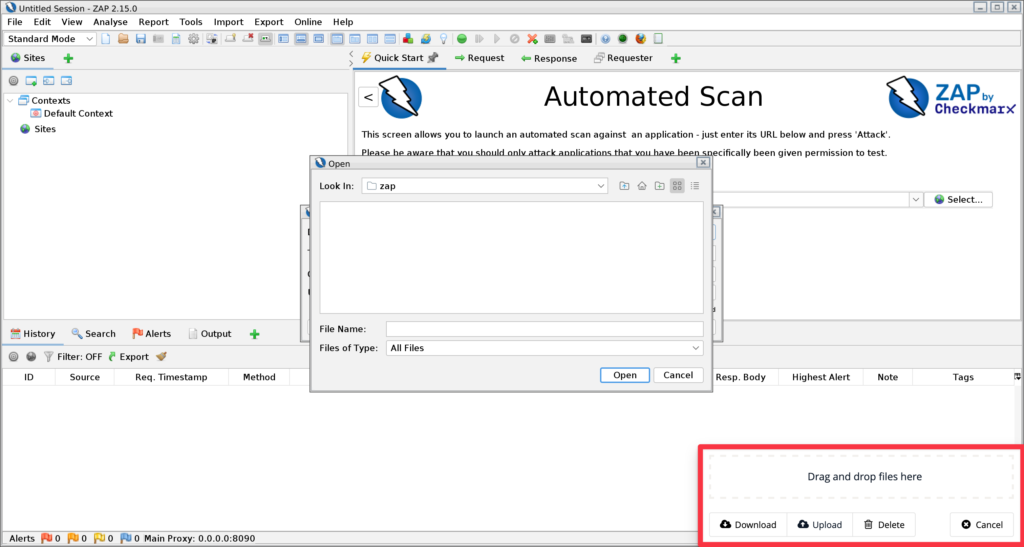Open the URL to attack dropdown arrow
Image resolution: width=1024 pixels, height=547 pixels.
coord(916,200)
